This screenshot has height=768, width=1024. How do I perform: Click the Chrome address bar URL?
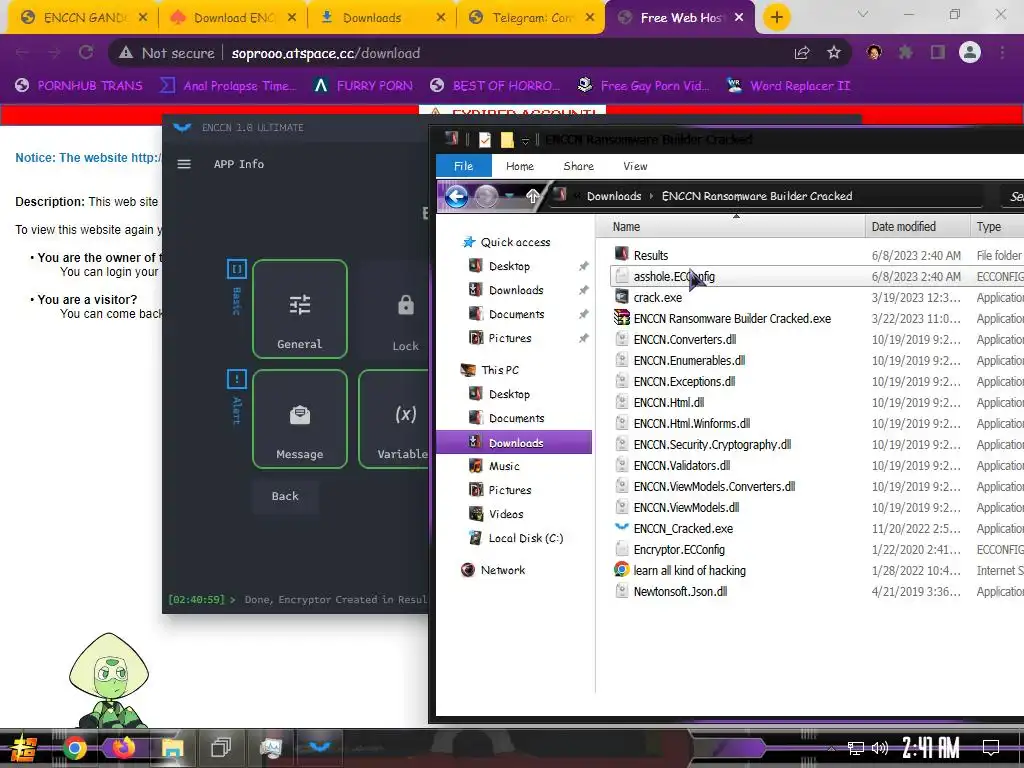point(325,53)
